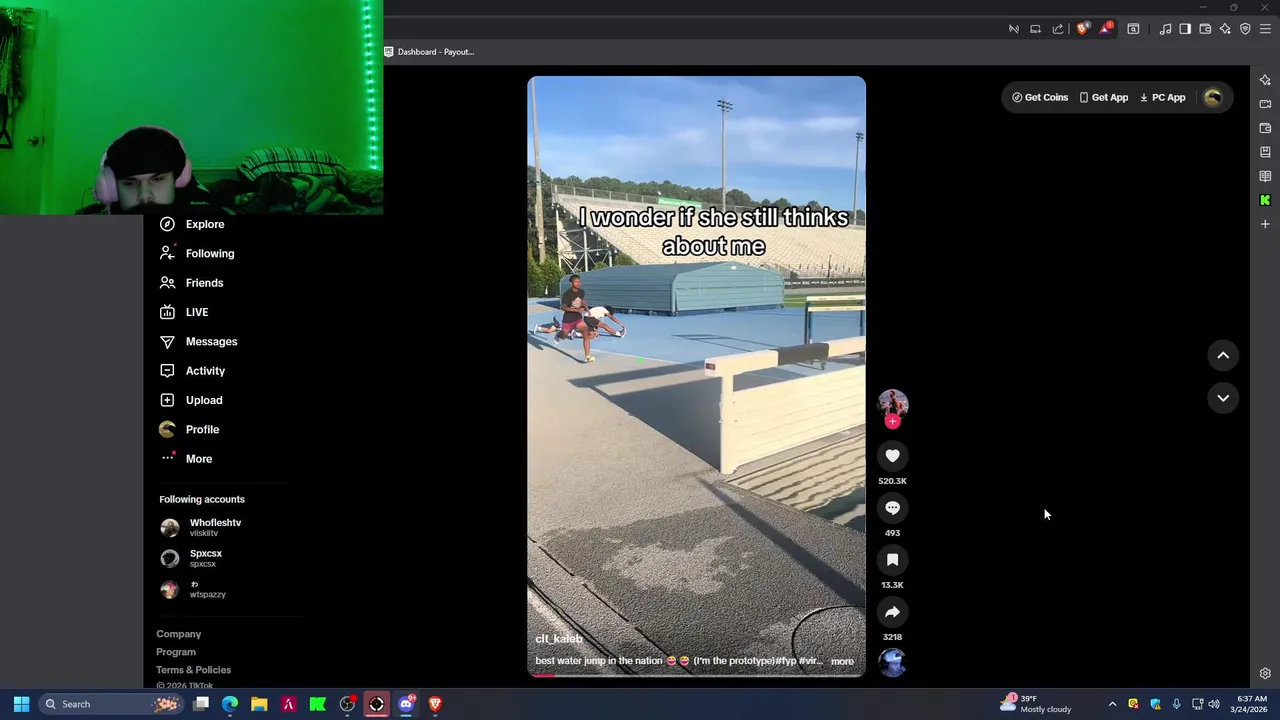The height and width of the screenshot is (720, 1280).
Task: Open sidebar settings gear at bottom right
Action: point(1265,674)
